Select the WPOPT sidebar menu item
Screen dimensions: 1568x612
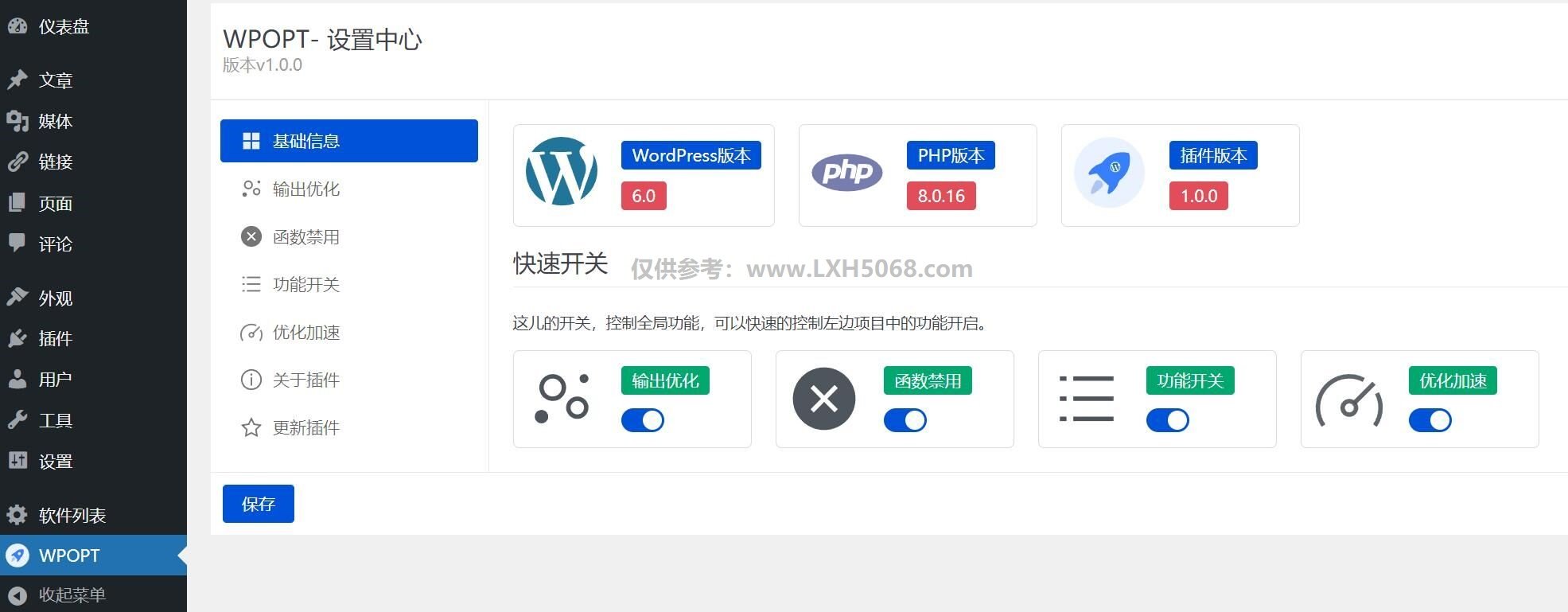[x=93, y=555]
